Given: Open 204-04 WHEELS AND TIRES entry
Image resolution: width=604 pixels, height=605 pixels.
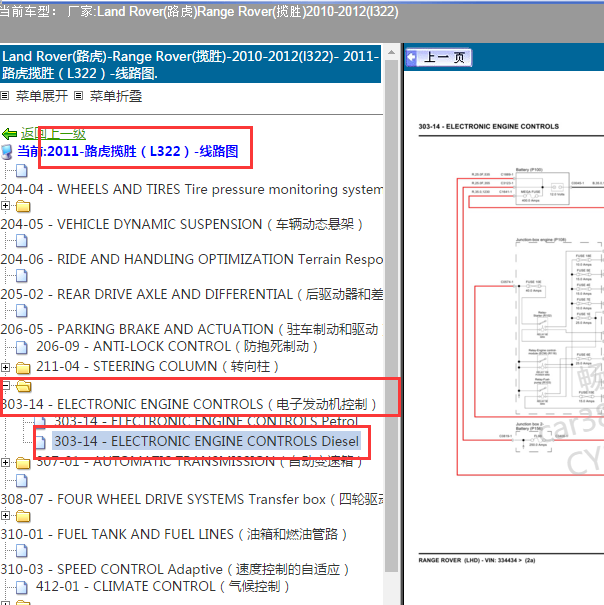Looking at the screenshot, I should point(192,189).
